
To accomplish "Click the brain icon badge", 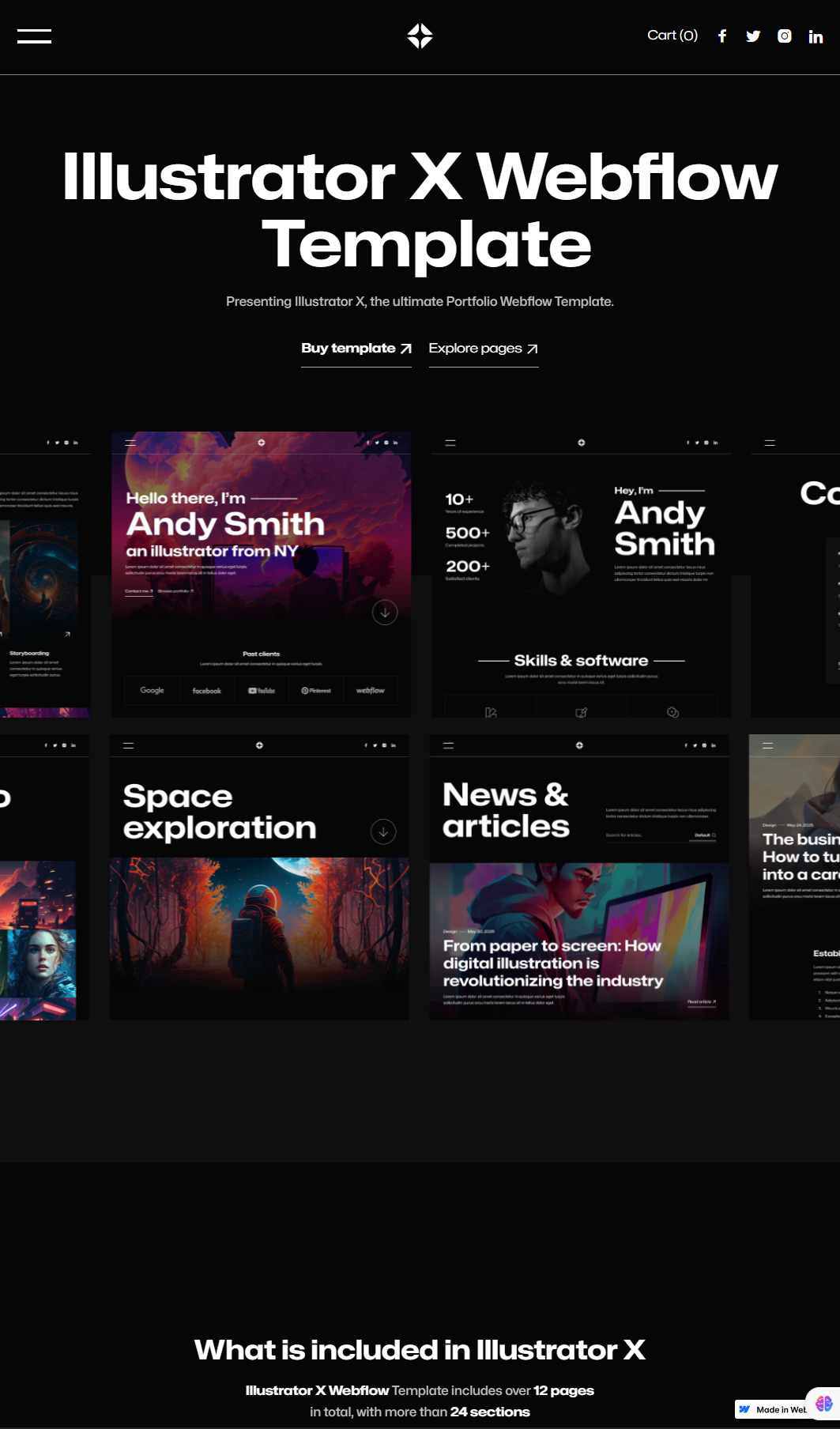I will (x=823, y=1403).
